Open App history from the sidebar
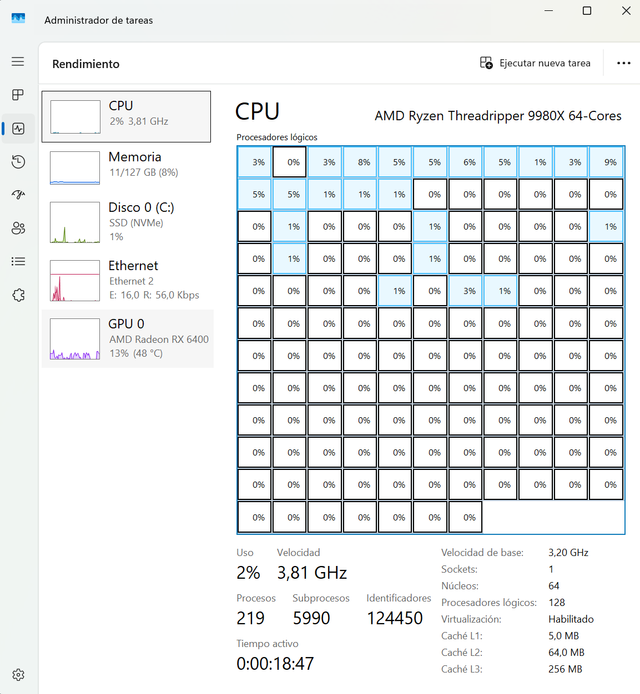Image resolution: width=640 pixels, height=694 pixels. click(x=18, y=162)
